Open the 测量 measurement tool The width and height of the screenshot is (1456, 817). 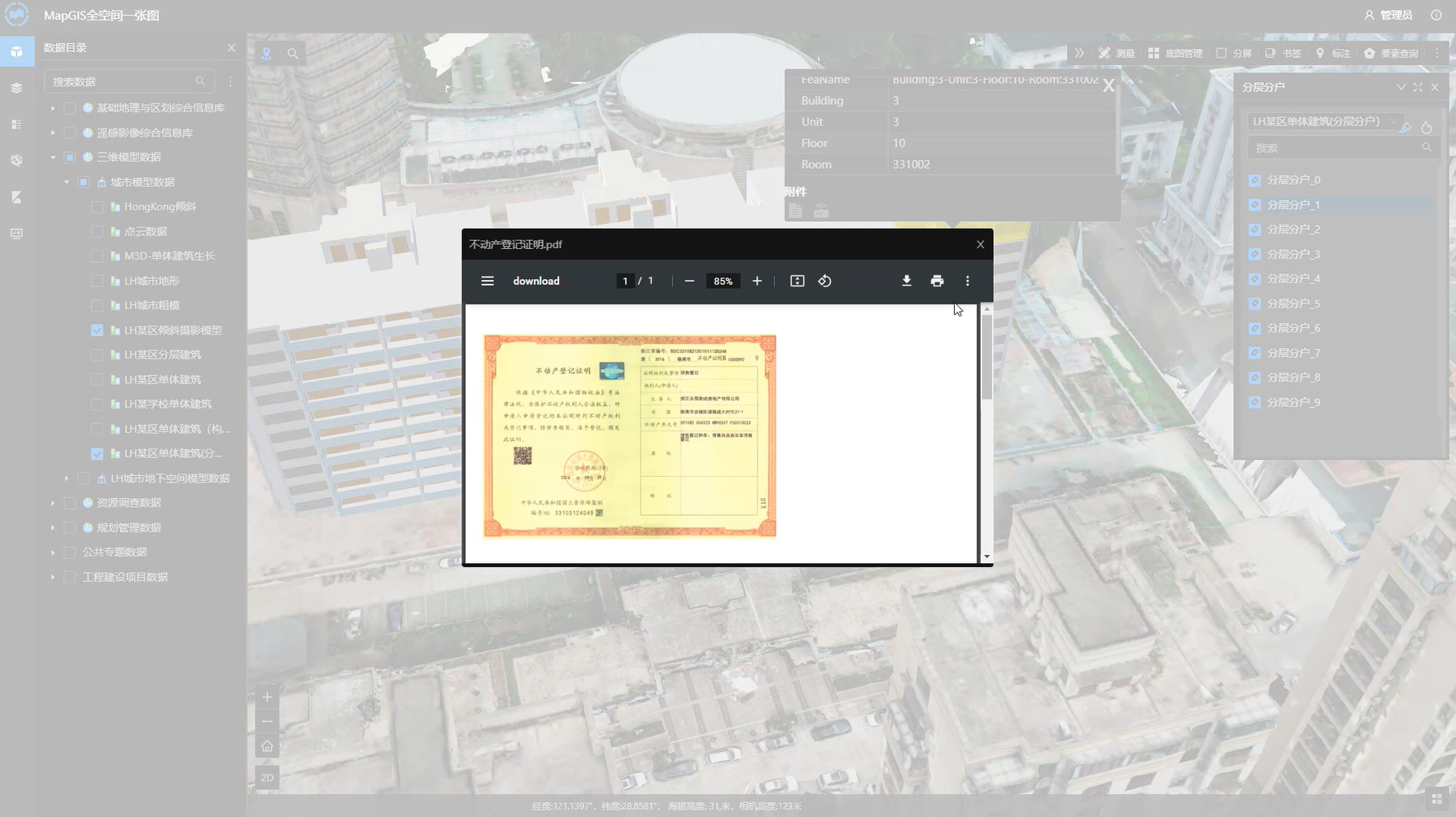pyautogui.click(x=1116, y=53)
